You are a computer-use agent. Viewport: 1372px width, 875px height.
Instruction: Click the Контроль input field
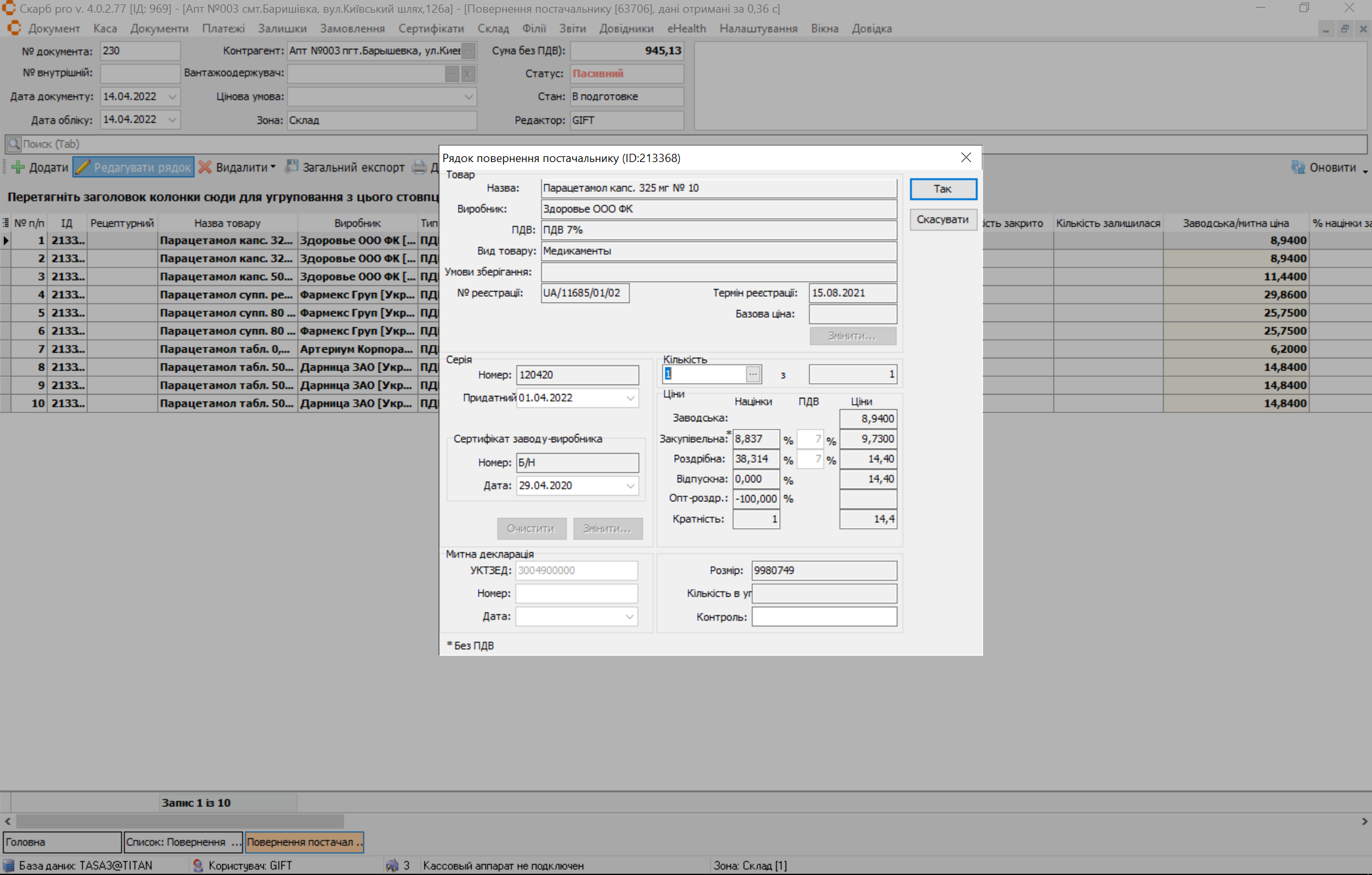[x=824, y=616]
